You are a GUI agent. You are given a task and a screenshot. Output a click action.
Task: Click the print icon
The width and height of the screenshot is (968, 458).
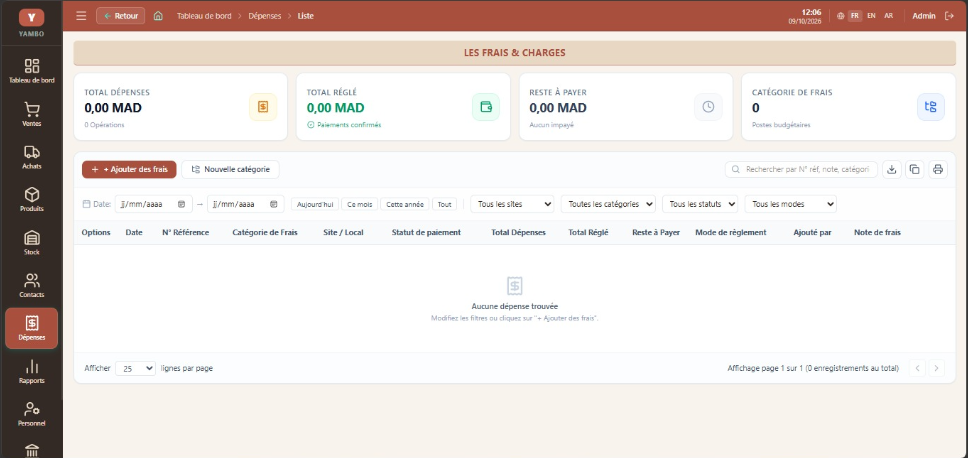938,169
